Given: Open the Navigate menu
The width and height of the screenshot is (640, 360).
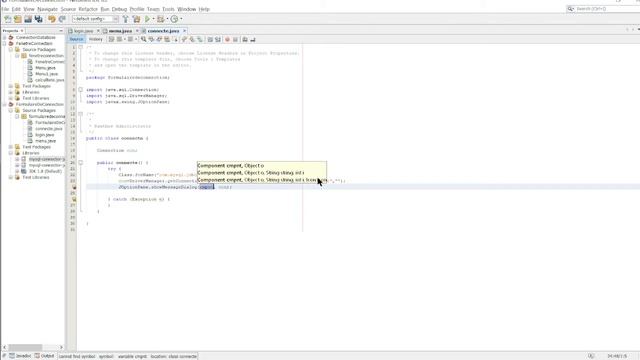Looking at the screenshot, I should (47, 9).
